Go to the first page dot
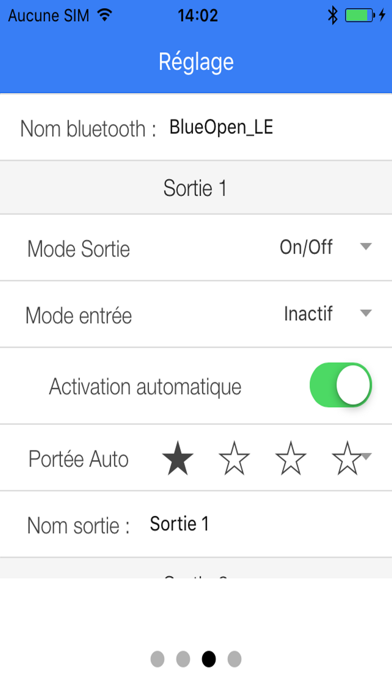Viewport: 392px width, 696px height. point(157,659)
